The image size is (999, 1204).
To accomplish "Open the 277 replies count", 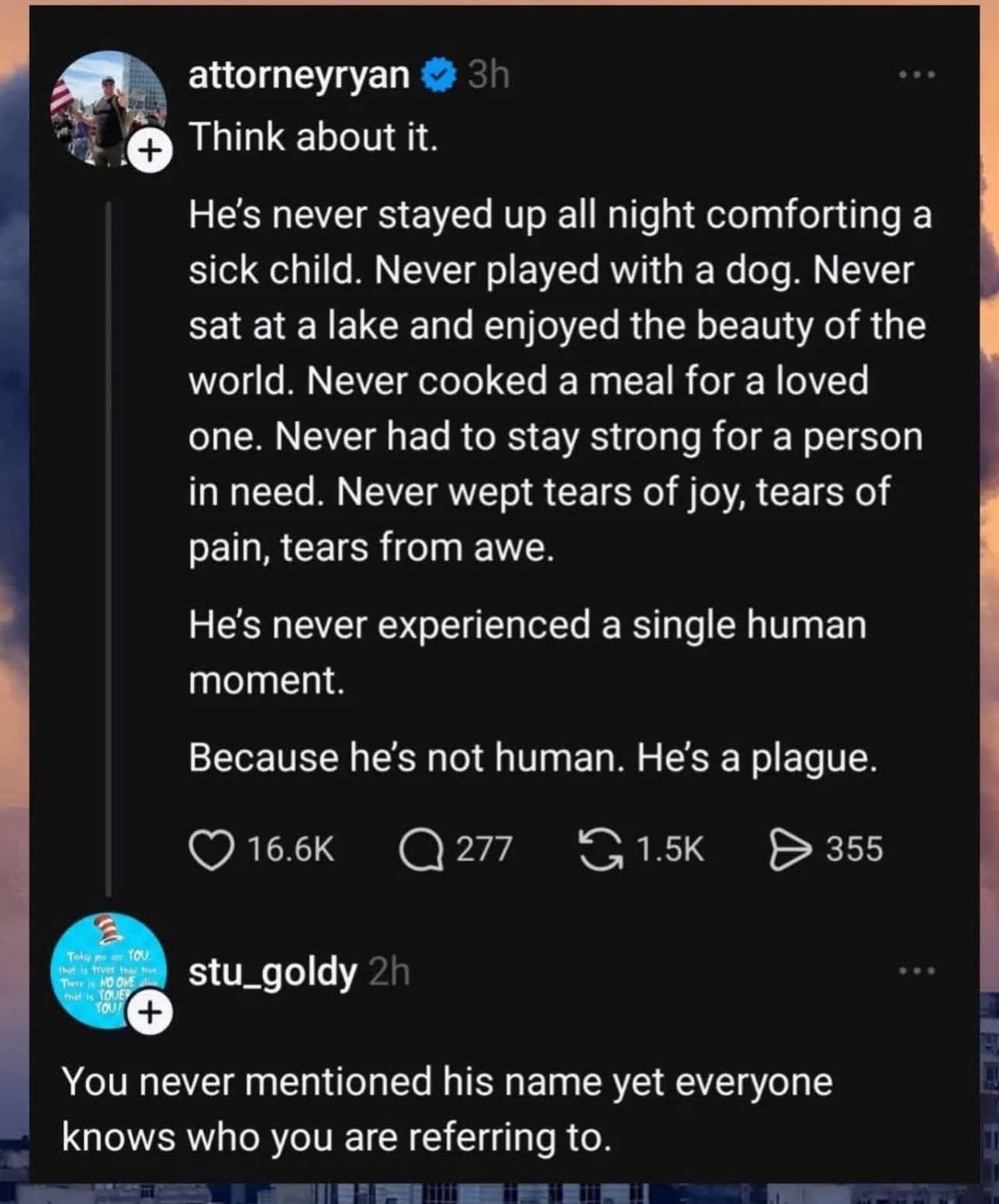I will (483, 850).
